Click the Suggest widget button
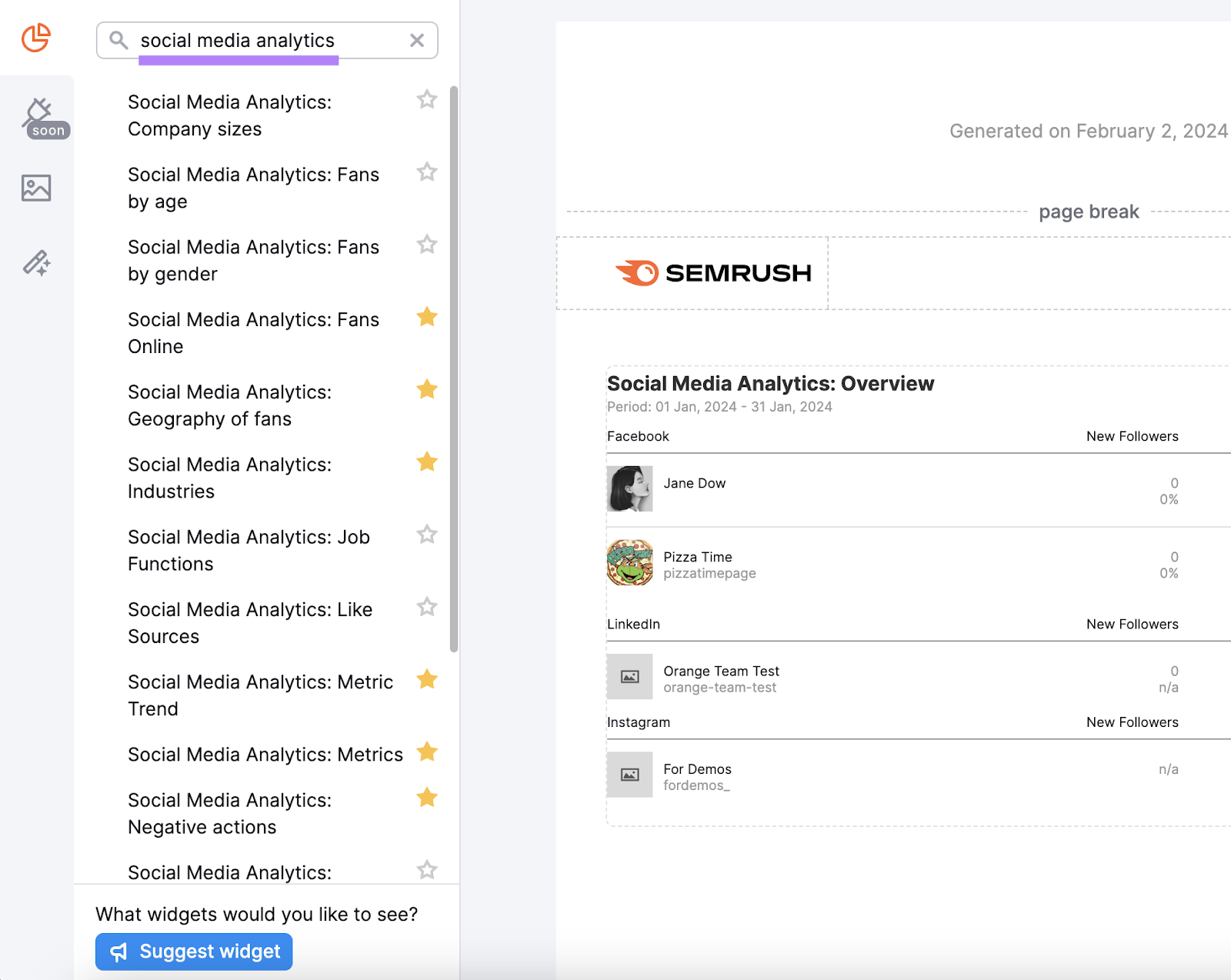This screenshot has width=1231, height=980. click(x=194, y=952)
